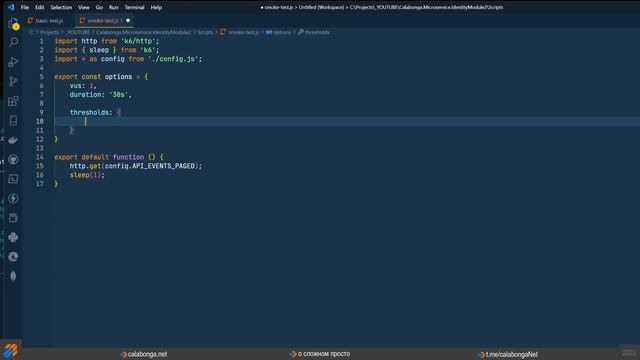Open the notebook panel icon in activity bar
The image size is (640, 360).
click(13, 120)
